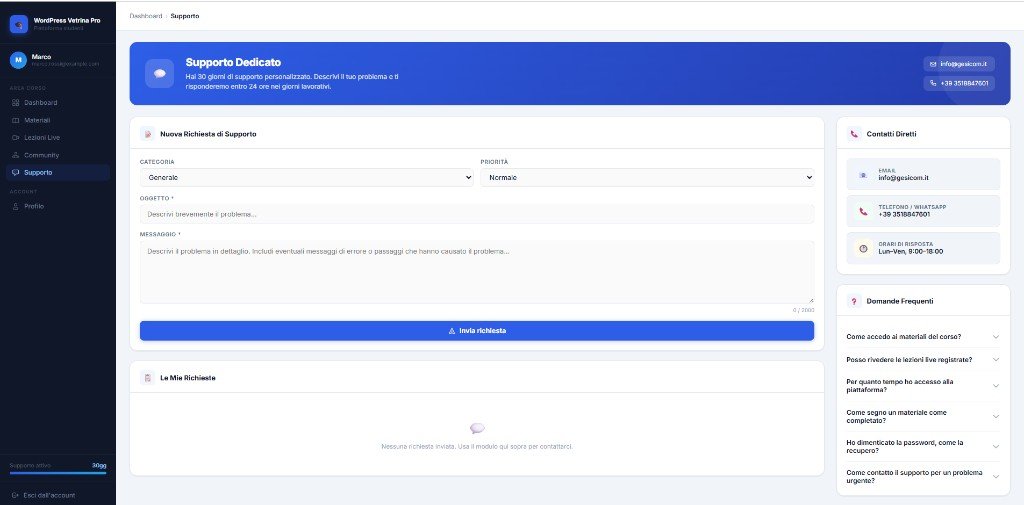Click the Supporto attivo progress bar
Image resolution: width=1024 pixels, height=505 pixels.
point(58,472)
